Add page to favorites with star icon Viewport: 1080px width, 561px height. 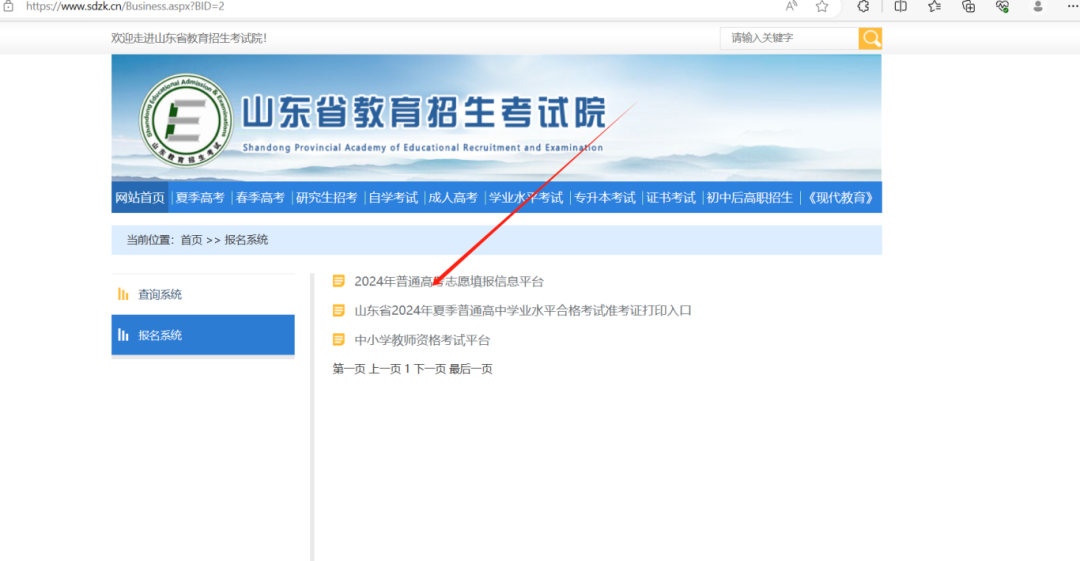tap(822, 6)
